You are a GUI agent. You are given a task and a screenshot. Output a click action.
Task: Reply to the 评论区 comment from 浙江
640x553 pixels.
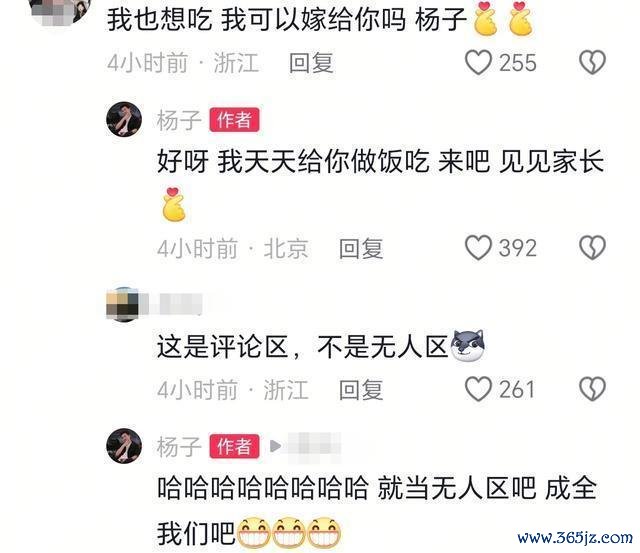click(361, 390)
